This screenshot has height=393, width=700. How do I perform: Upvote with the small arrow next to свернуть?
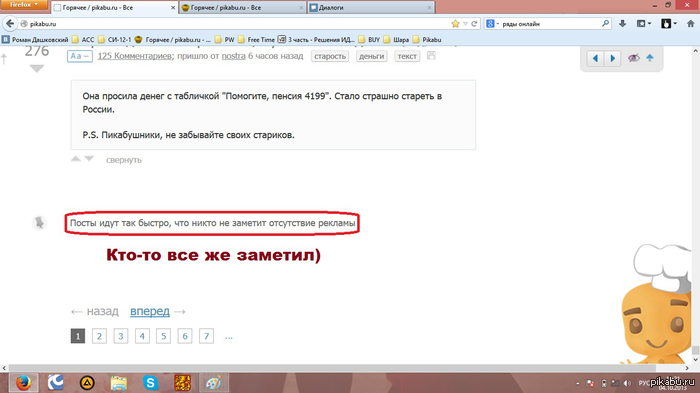click(x=76, y=159)
